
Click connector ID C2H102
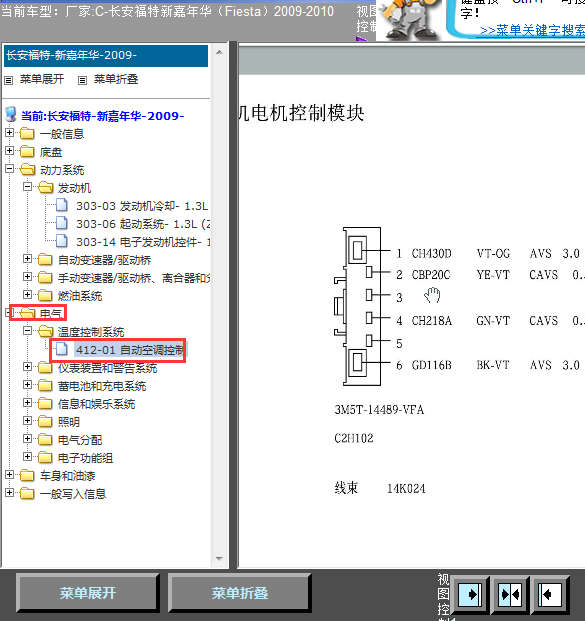[x=354, y=438]
